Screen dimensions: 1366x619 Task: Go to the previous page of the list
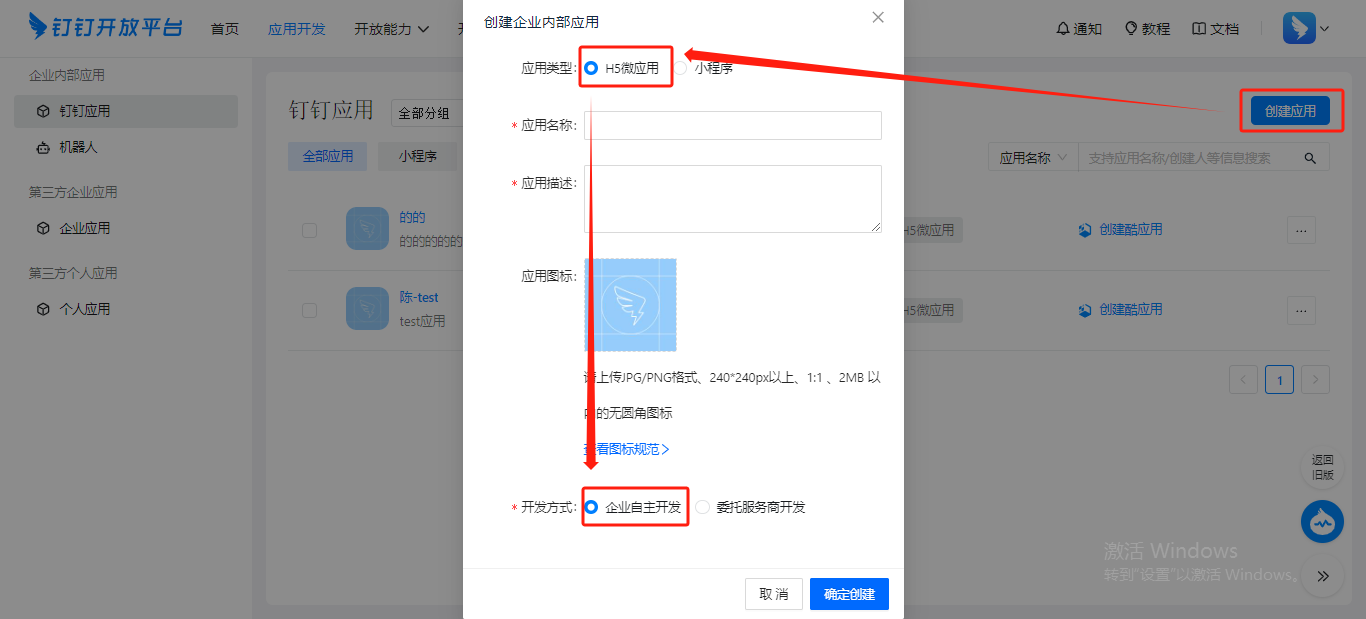pyautogui.click(x=1244, y=380)
